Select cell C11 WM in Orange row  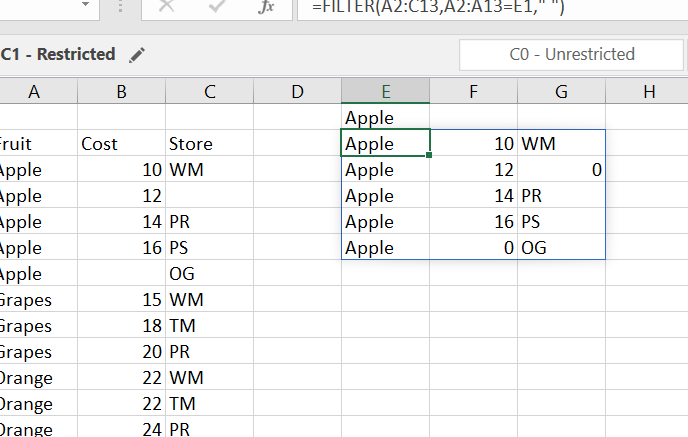210,377
